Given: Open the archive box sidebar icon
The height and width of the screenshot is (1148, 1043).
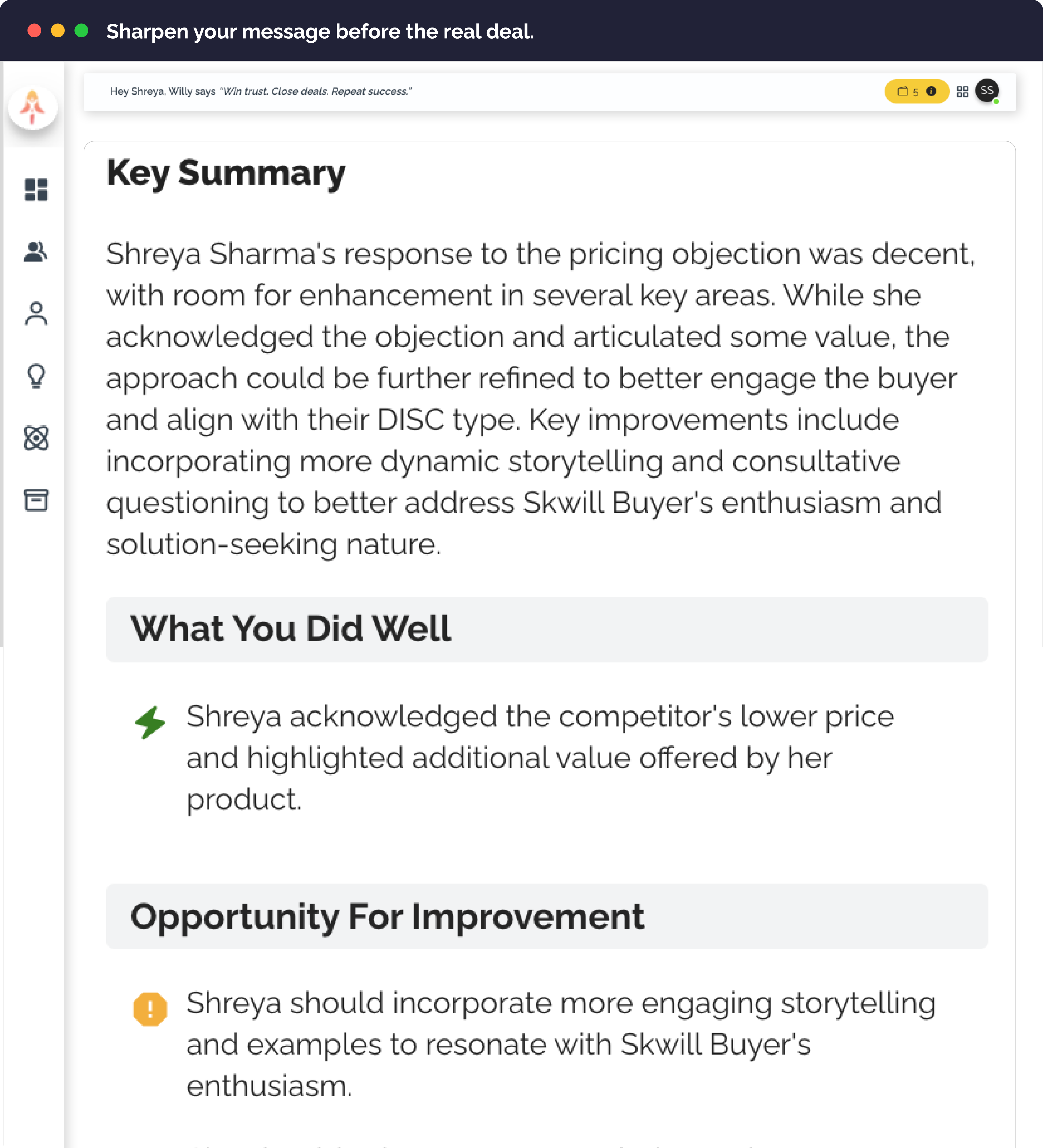Looking at the screenshot, I should 36,500.
